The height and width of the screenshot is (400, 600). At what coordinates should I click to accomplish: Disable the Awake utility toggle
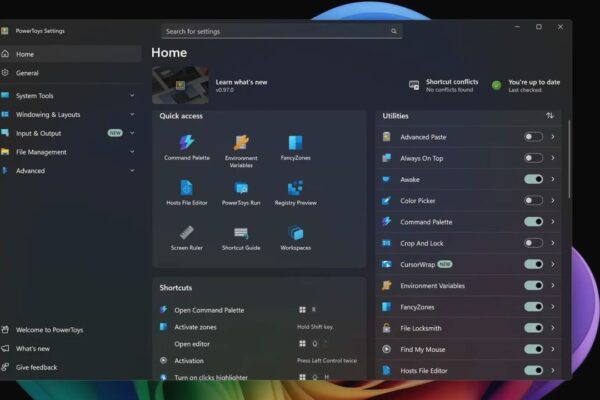533,179
